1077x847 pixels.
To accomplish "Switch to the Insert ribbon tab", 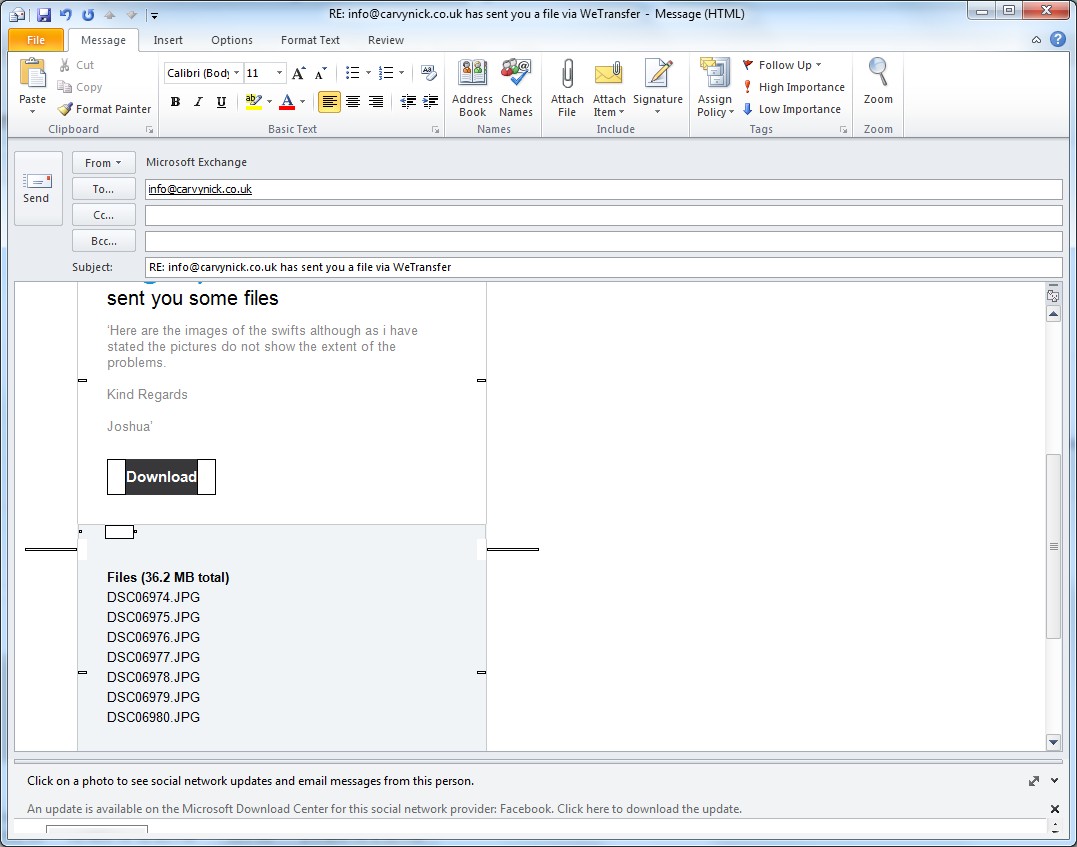I will [168, 40].
